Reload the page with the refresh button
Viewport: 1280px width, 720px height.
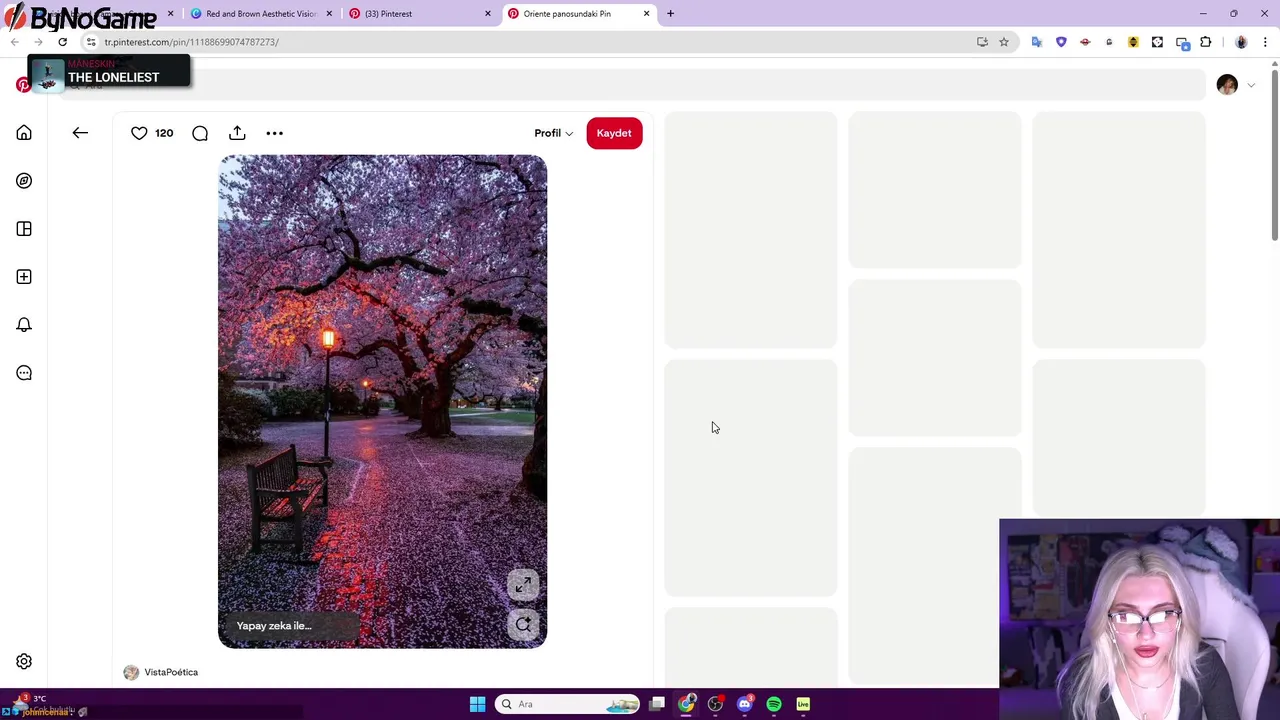[62, 42]
